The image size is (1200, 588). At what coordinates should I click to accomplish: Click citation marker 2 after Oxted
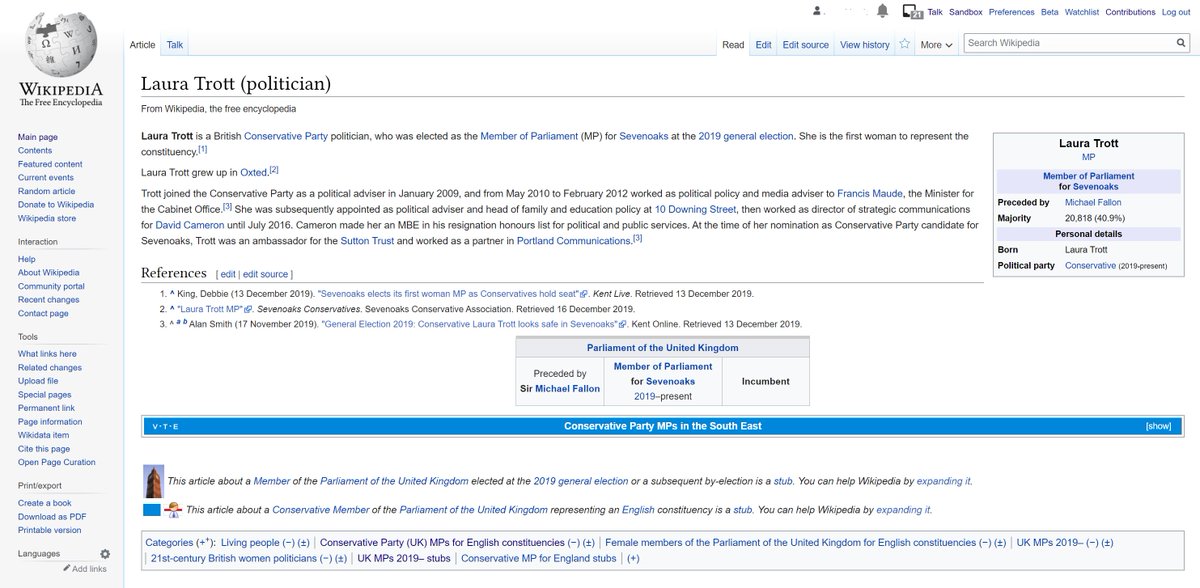coord(274,170)
